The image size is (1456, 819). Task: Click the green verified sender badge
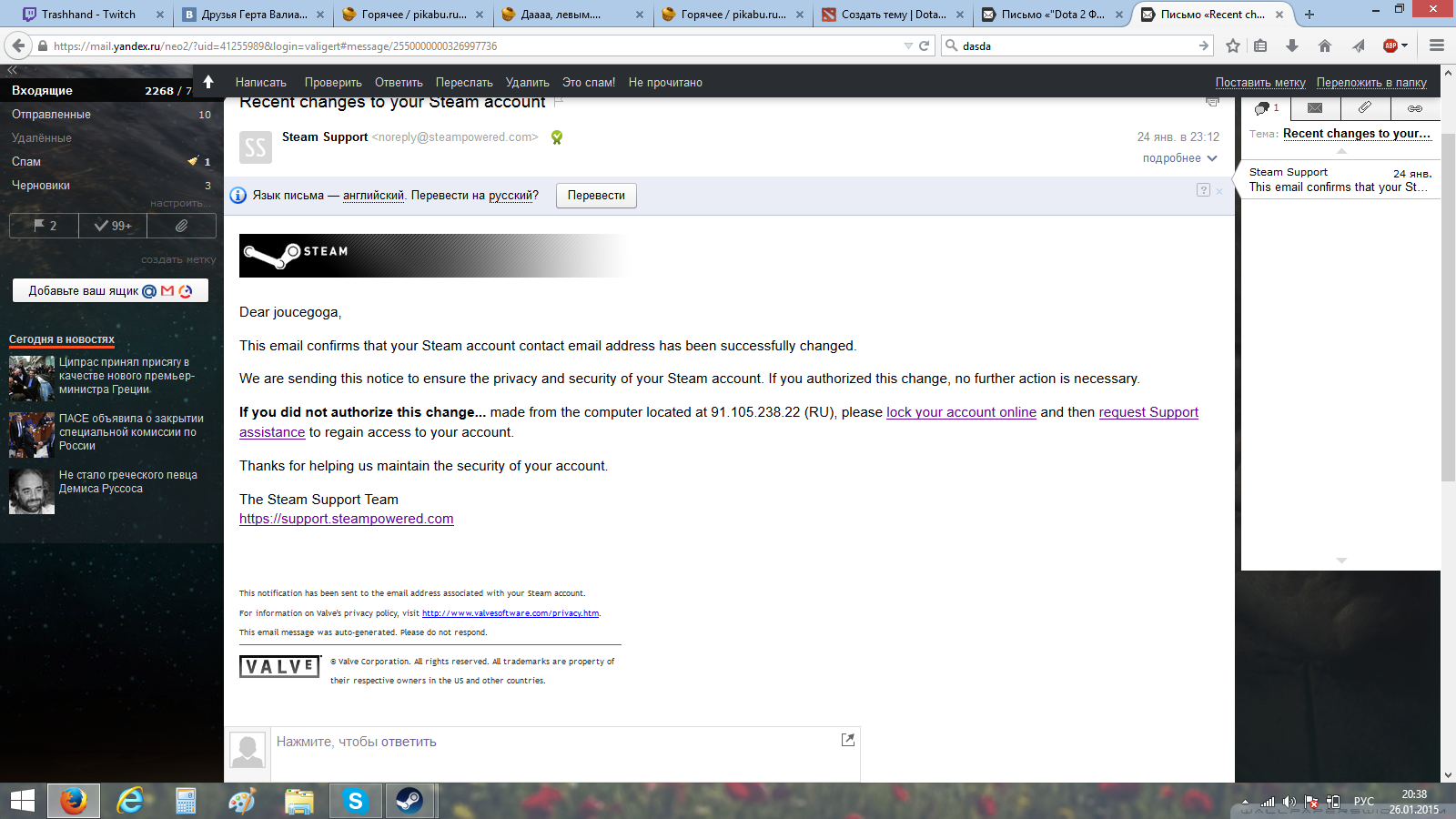557,137
